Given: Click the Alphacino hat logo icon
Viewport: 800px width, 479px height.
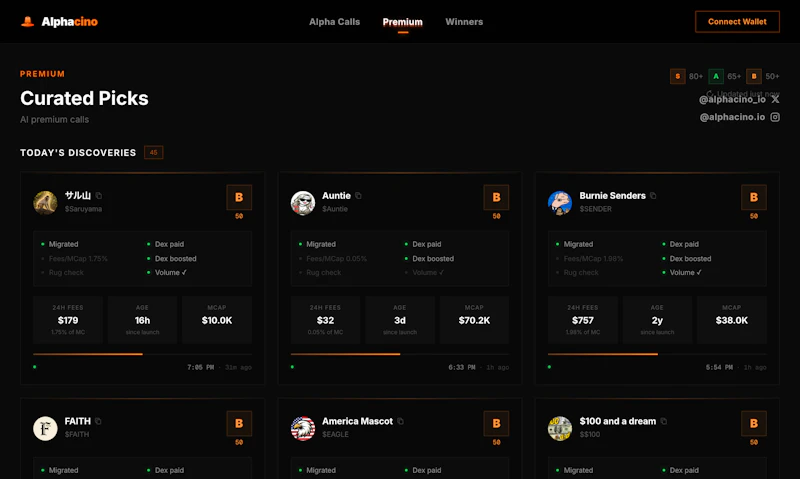Looking at the screenshot, I should (28, 21).
